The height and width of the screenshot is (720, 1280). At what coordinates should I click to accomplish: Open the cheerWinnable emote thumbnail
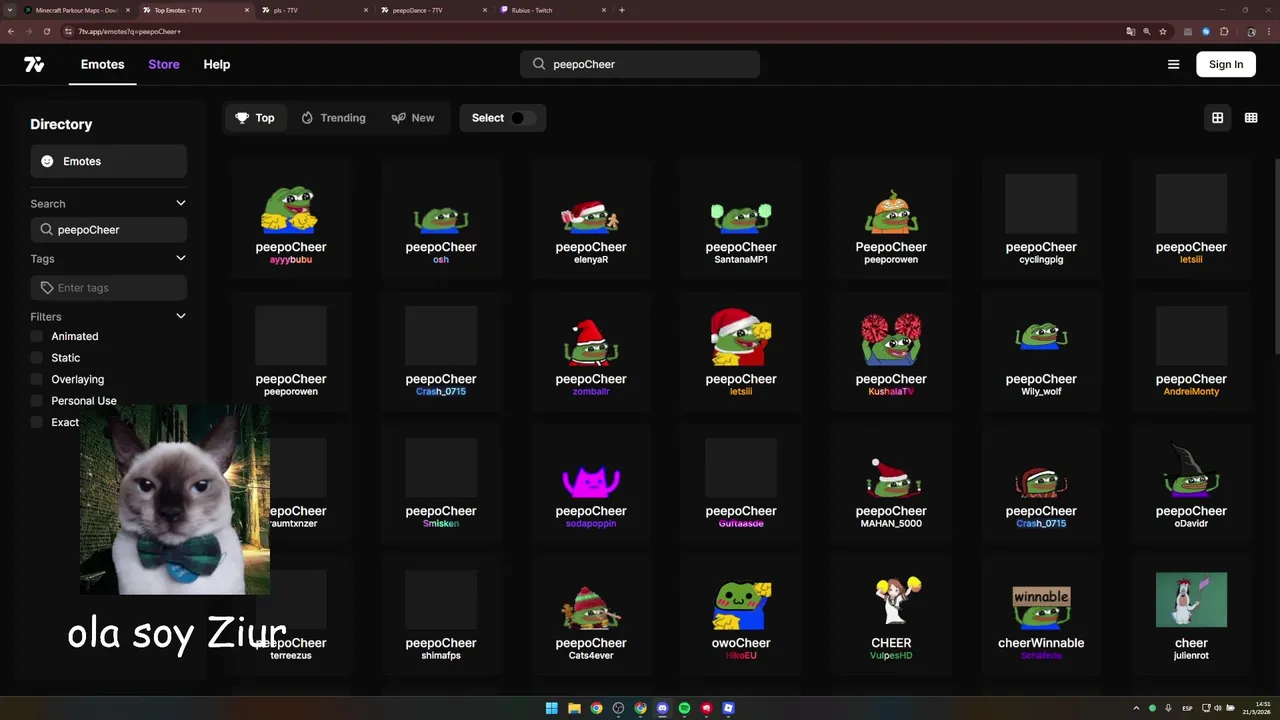[1041, 608]
